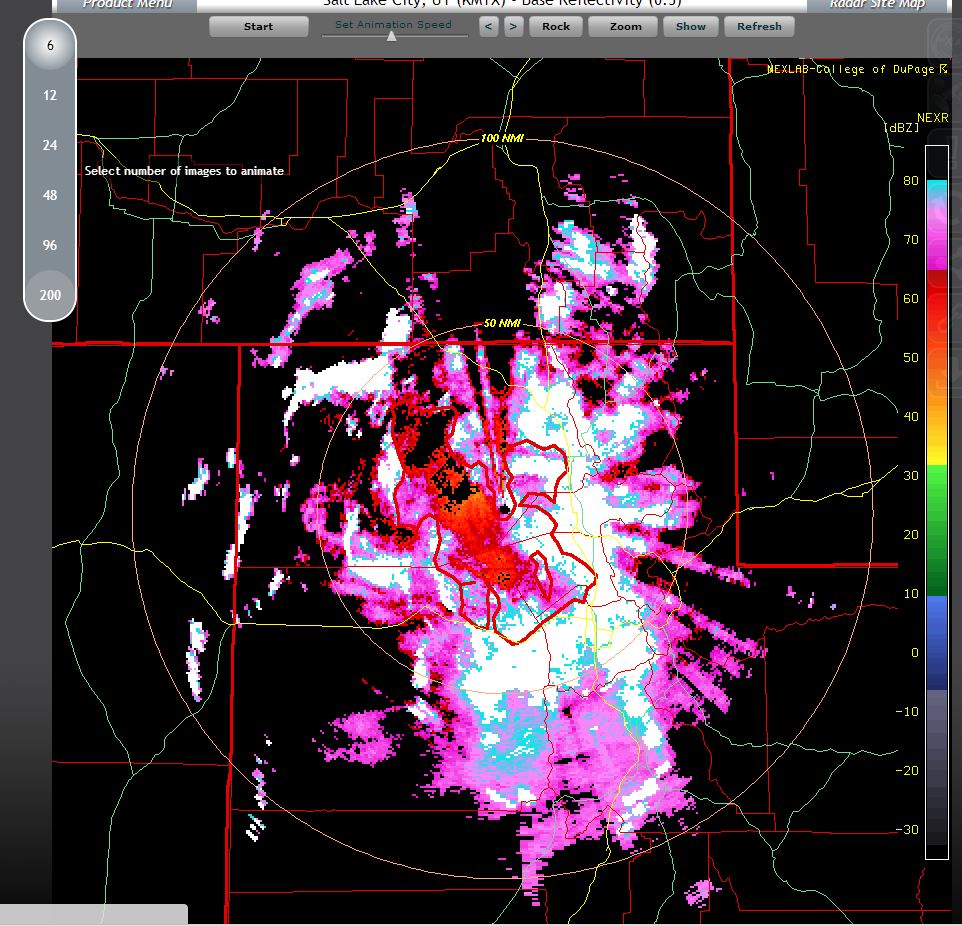Set animation to 200 images
Image resolution: width=962 pixels, height=926 pixels.
(50, 296)
